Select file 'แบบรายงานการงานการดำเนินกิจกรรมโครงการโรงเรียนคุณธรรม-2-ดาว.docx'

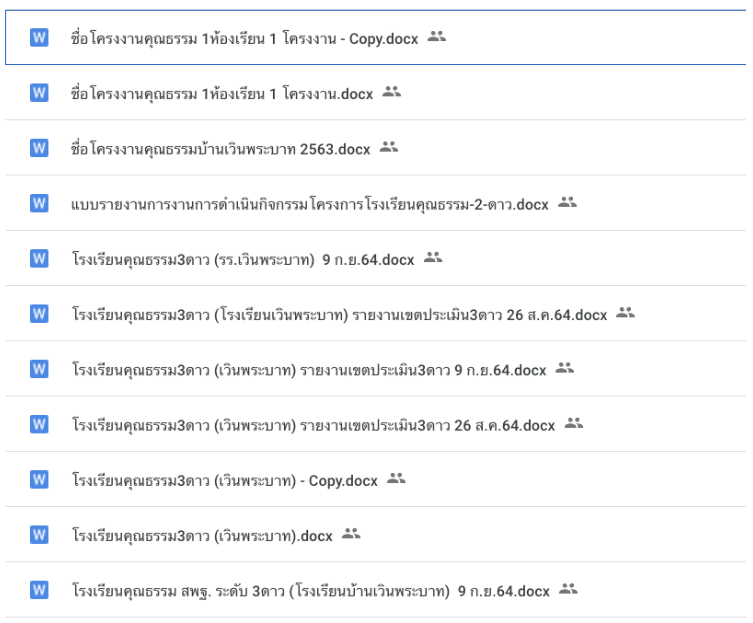[376, 203]
